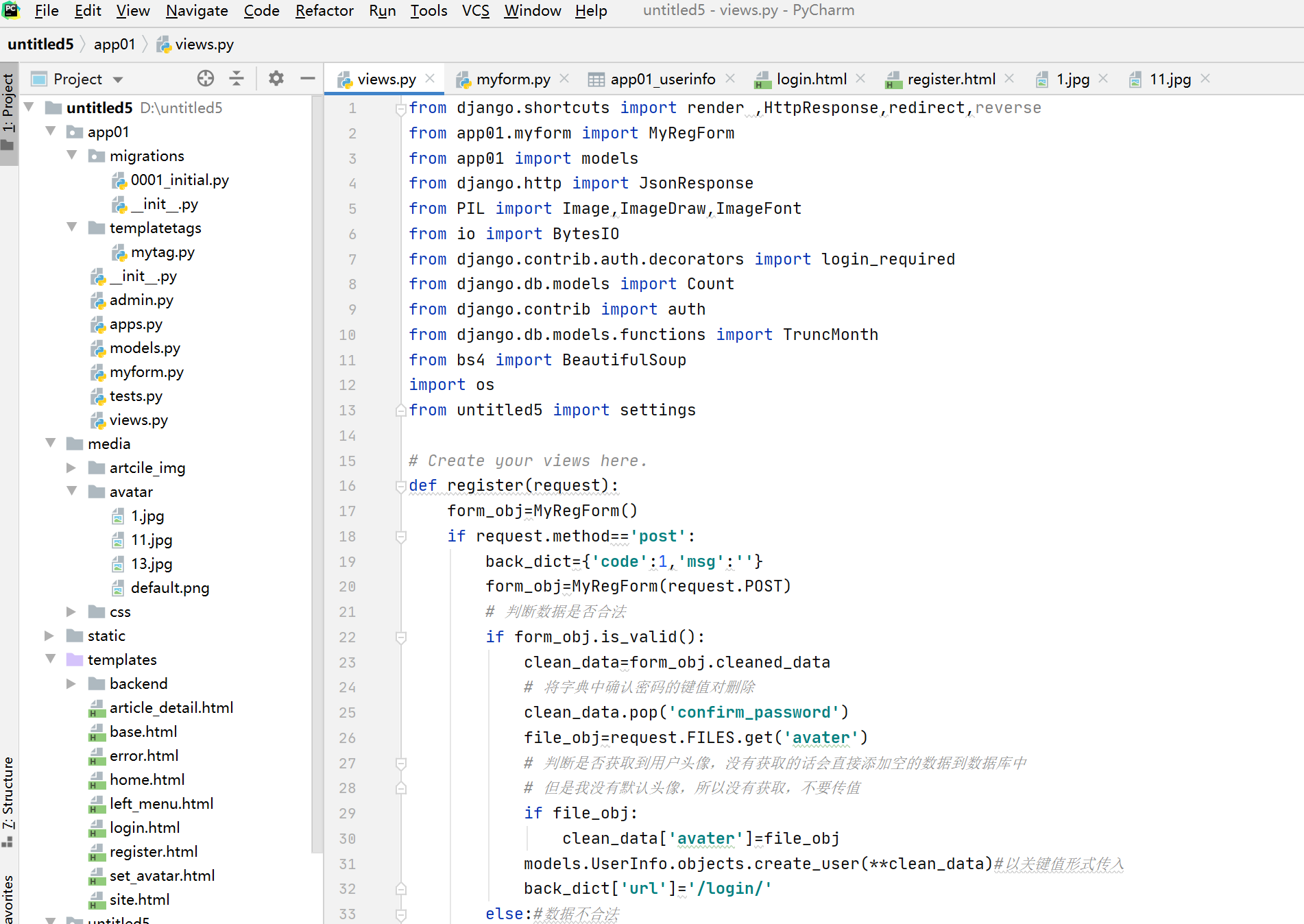Screen dimensions: 1304x924
Task: Collapse the templates folder
Action: [x=50, y=659]
